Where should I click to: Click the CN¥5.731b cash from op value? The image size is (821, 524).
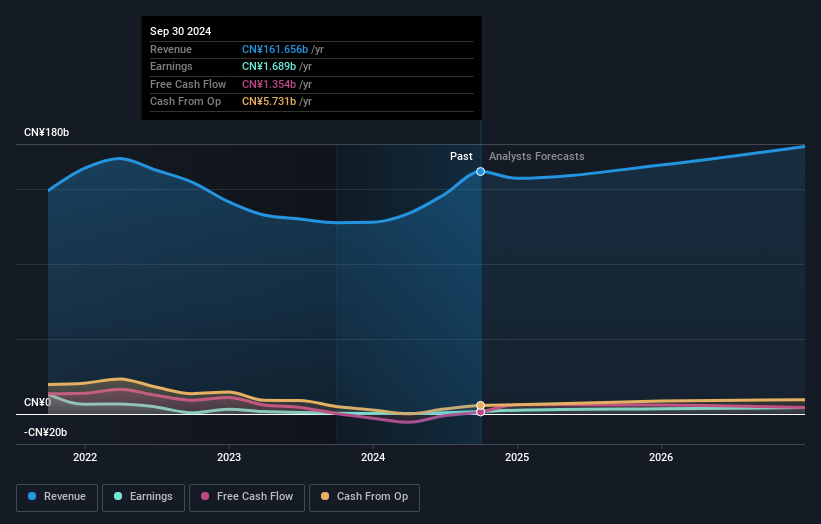pyautogui.click(x=269, y=102)
